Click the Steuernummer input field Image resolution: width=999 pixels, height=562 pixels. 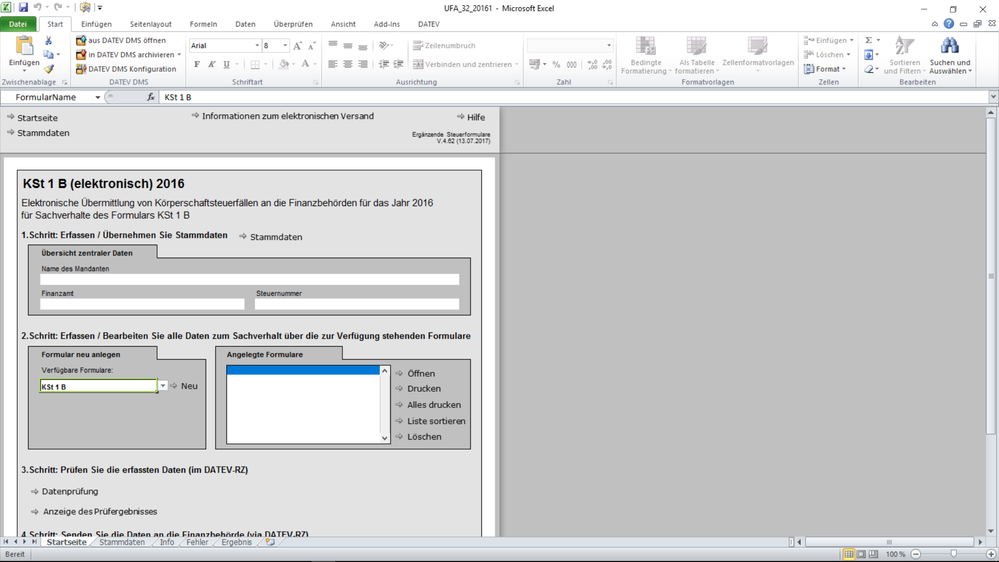coord(357,304)
